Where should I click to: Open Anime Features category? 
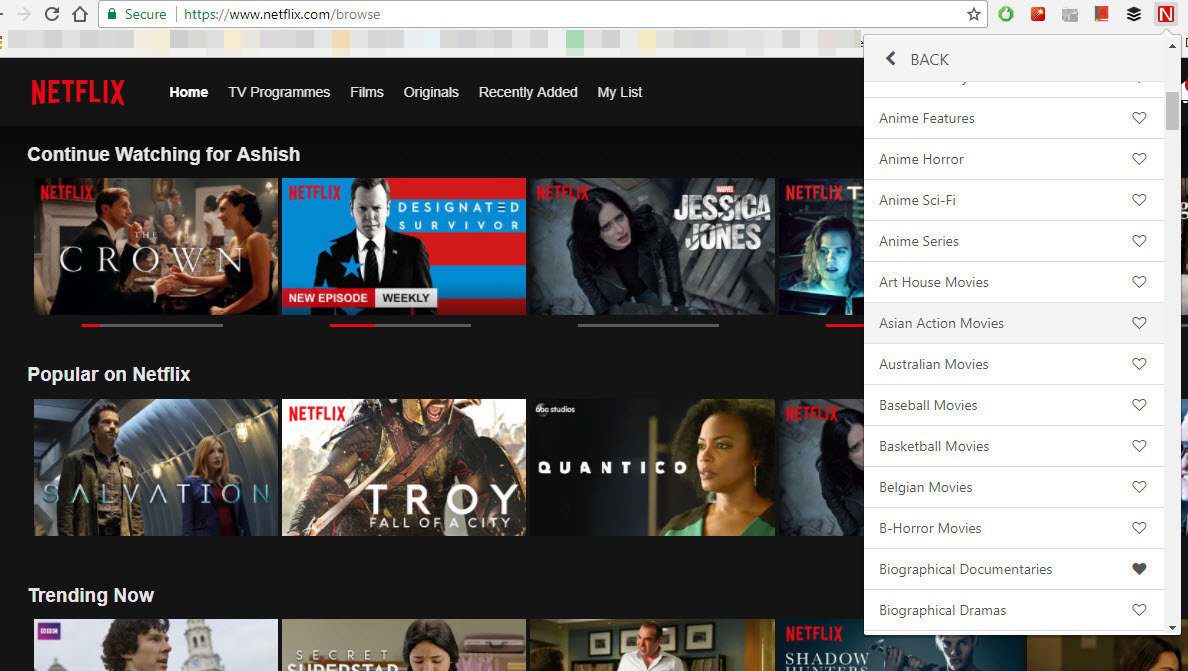click(x=927, y=118)
